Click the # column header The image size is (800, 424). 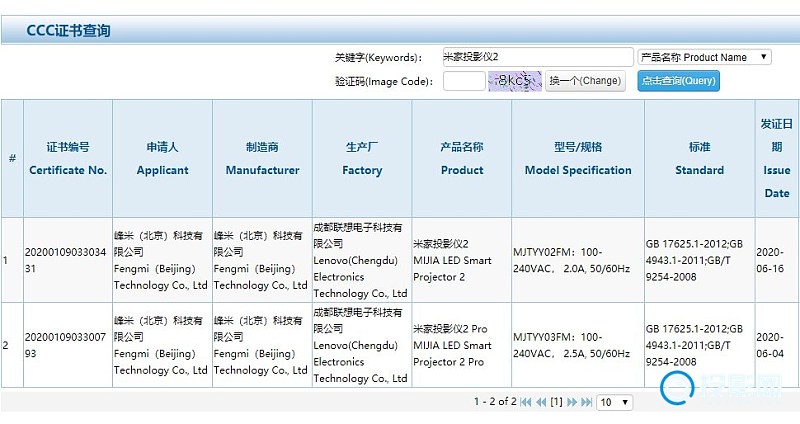coord(12,159)
